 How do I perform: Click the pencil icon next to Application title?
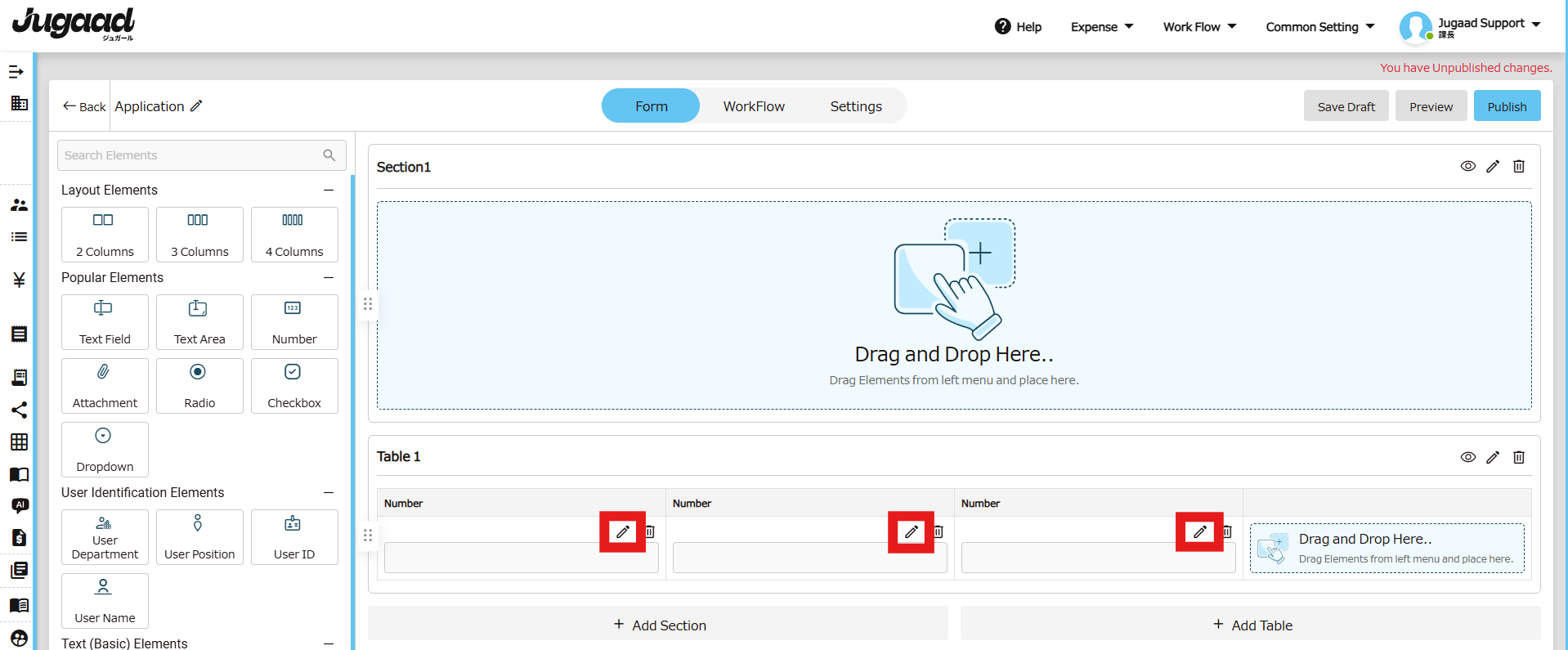pyautogui.click(x=196, y=106)
